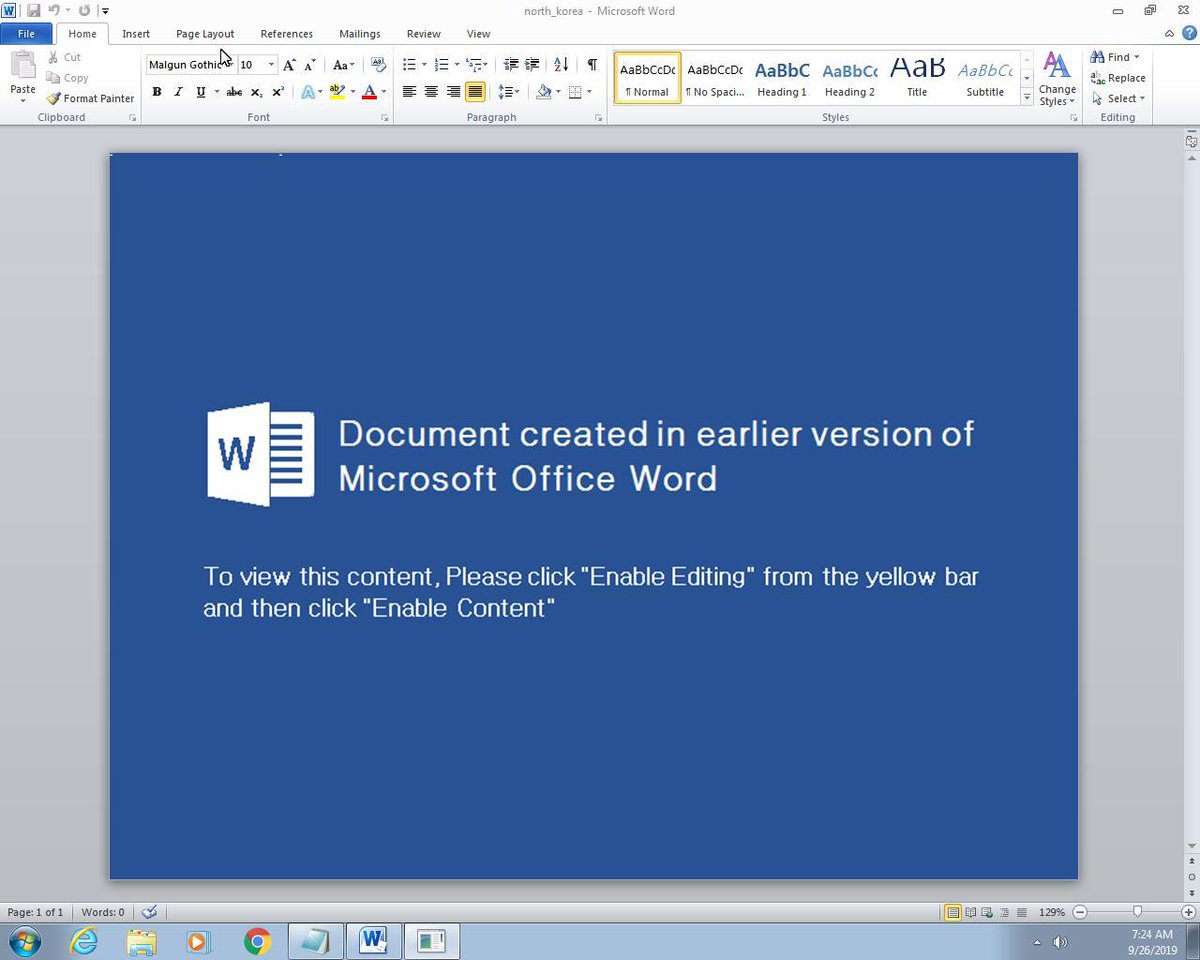Apply the red font color
Screen dimensions: 1200x960
pos(369,92)
